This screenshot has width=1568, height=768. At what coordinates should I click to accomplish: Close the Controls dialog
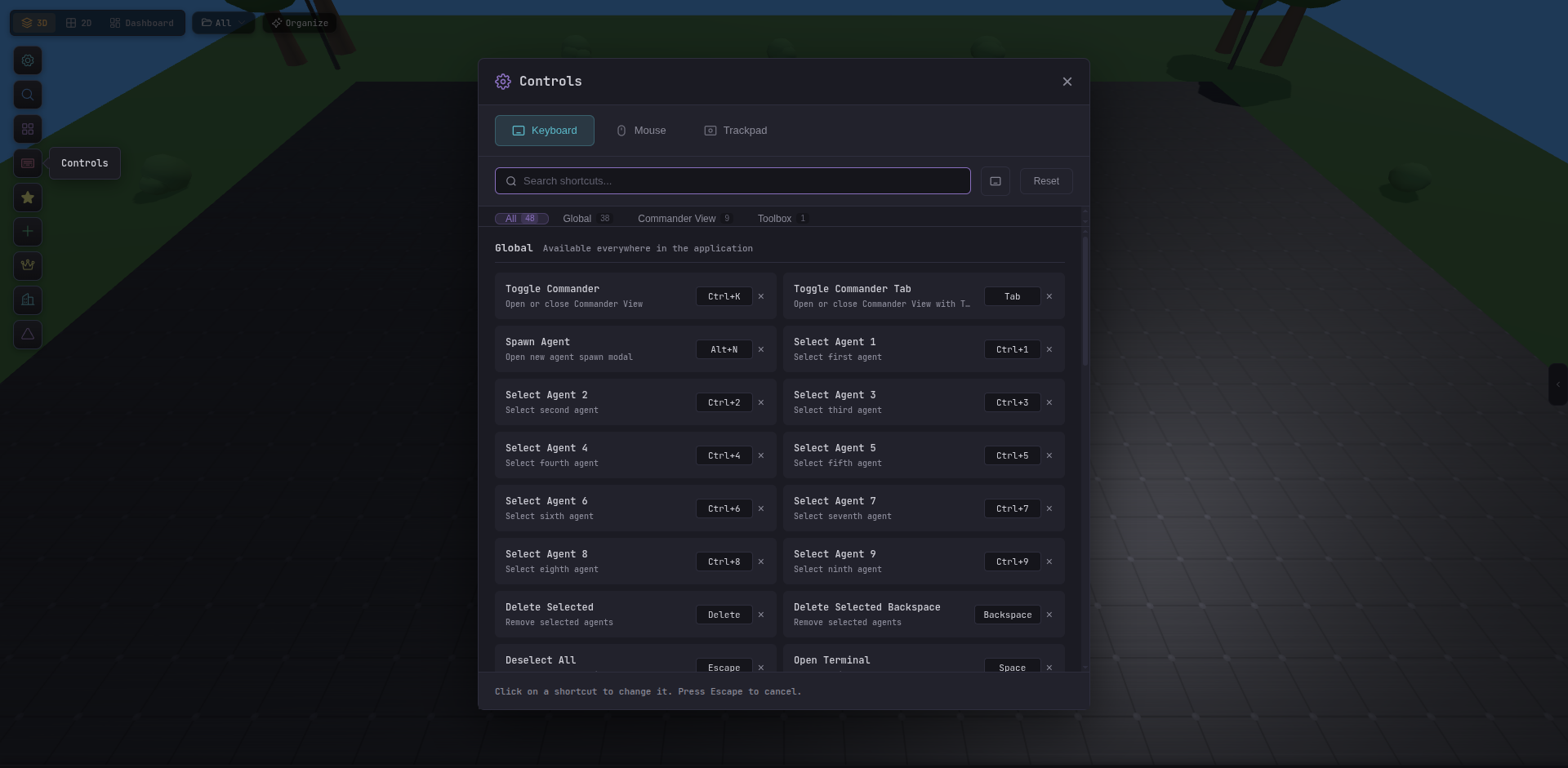tap(1067, 82)
